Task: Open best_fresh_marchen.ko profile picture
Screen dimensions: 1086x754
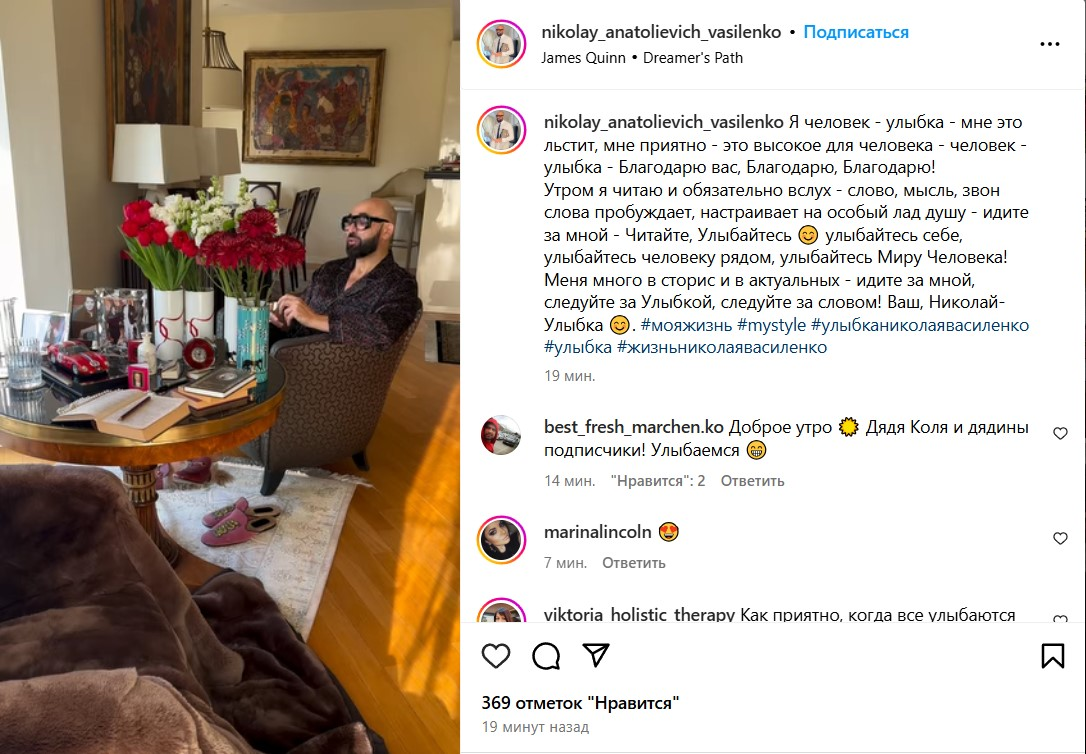Action: tap(501, 435)
